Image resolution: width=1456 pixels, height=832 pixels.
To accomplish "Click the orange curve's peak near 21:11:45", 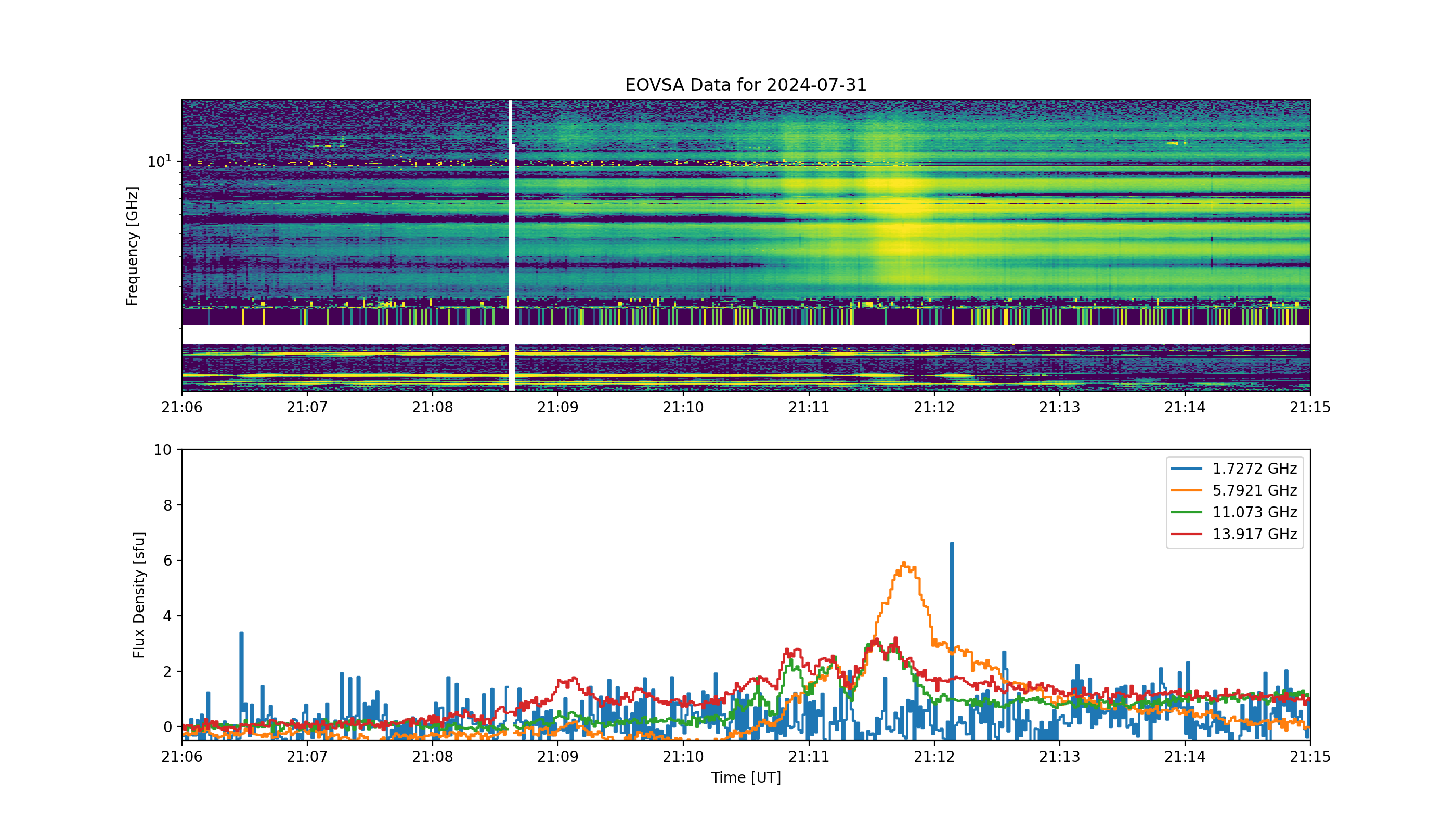I will 904,564.
